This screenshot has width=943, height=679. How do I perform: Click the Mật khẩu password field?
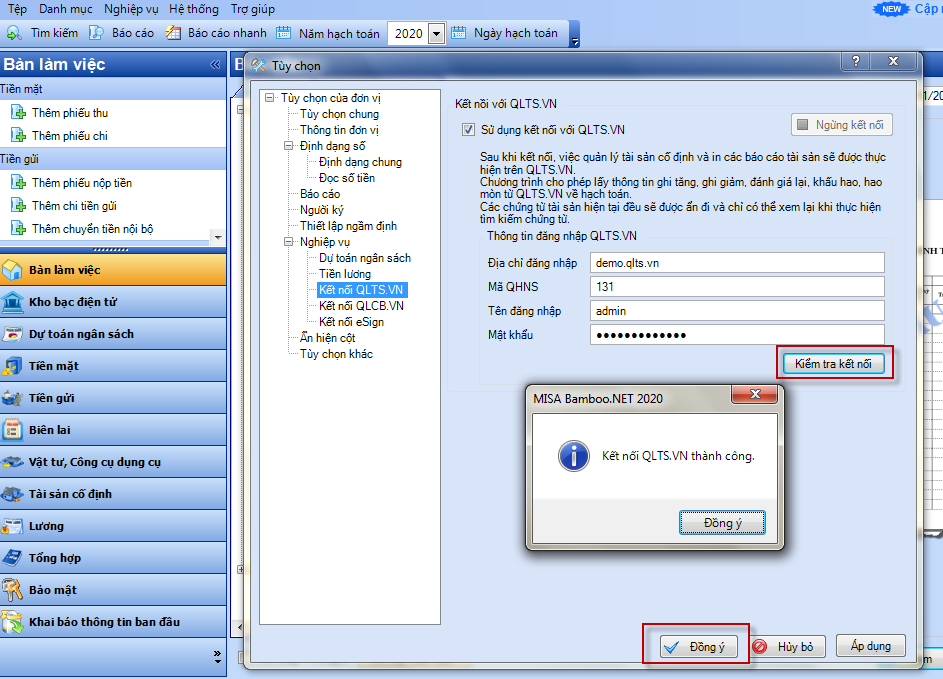(x=737, y=334)
